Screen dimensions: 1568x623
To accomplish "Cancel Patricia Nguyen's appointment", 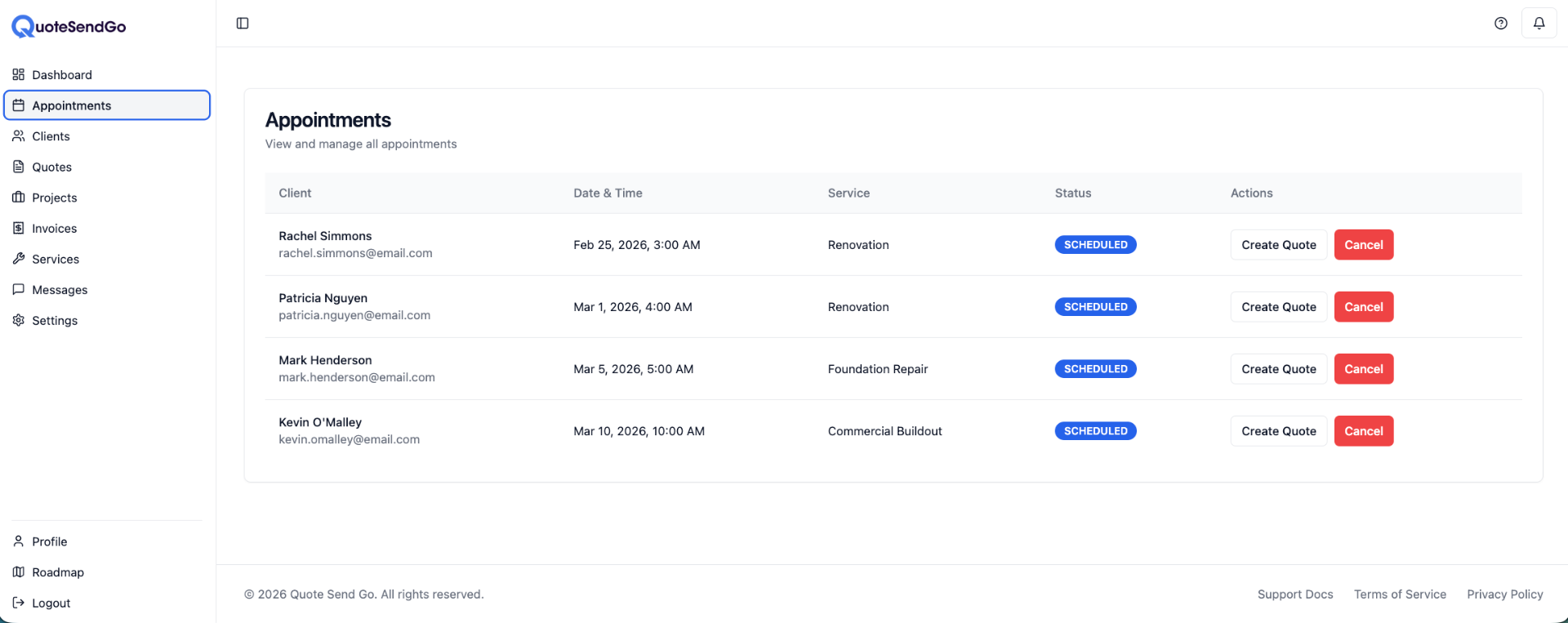I will pos(1363,307).
